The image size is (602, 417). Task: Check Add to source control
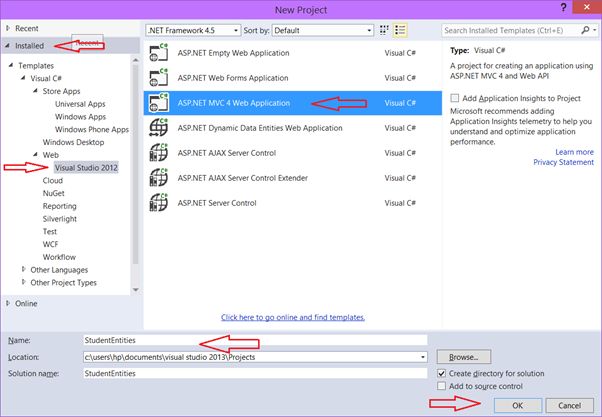click(x=442, y=386)
